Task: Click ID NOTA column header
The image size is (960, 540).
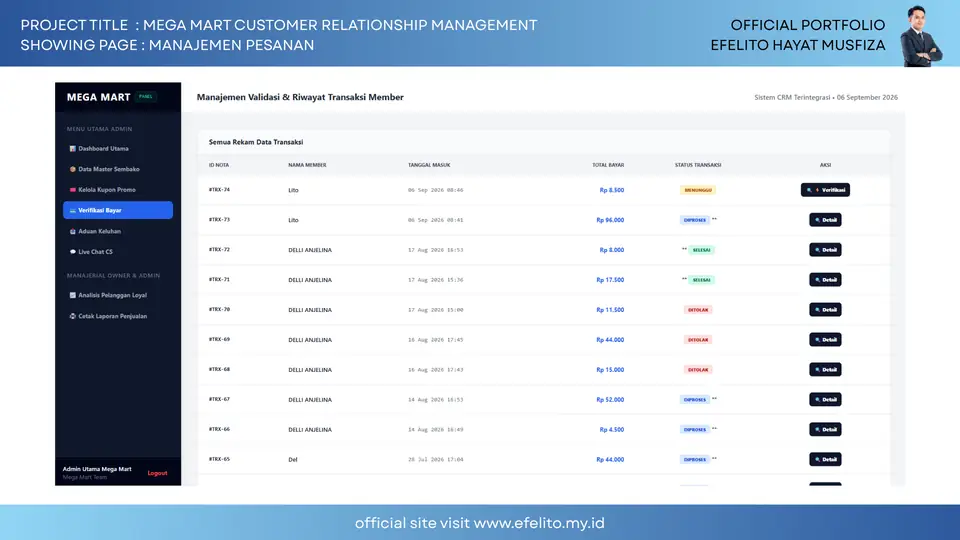Action: [219, 165]
